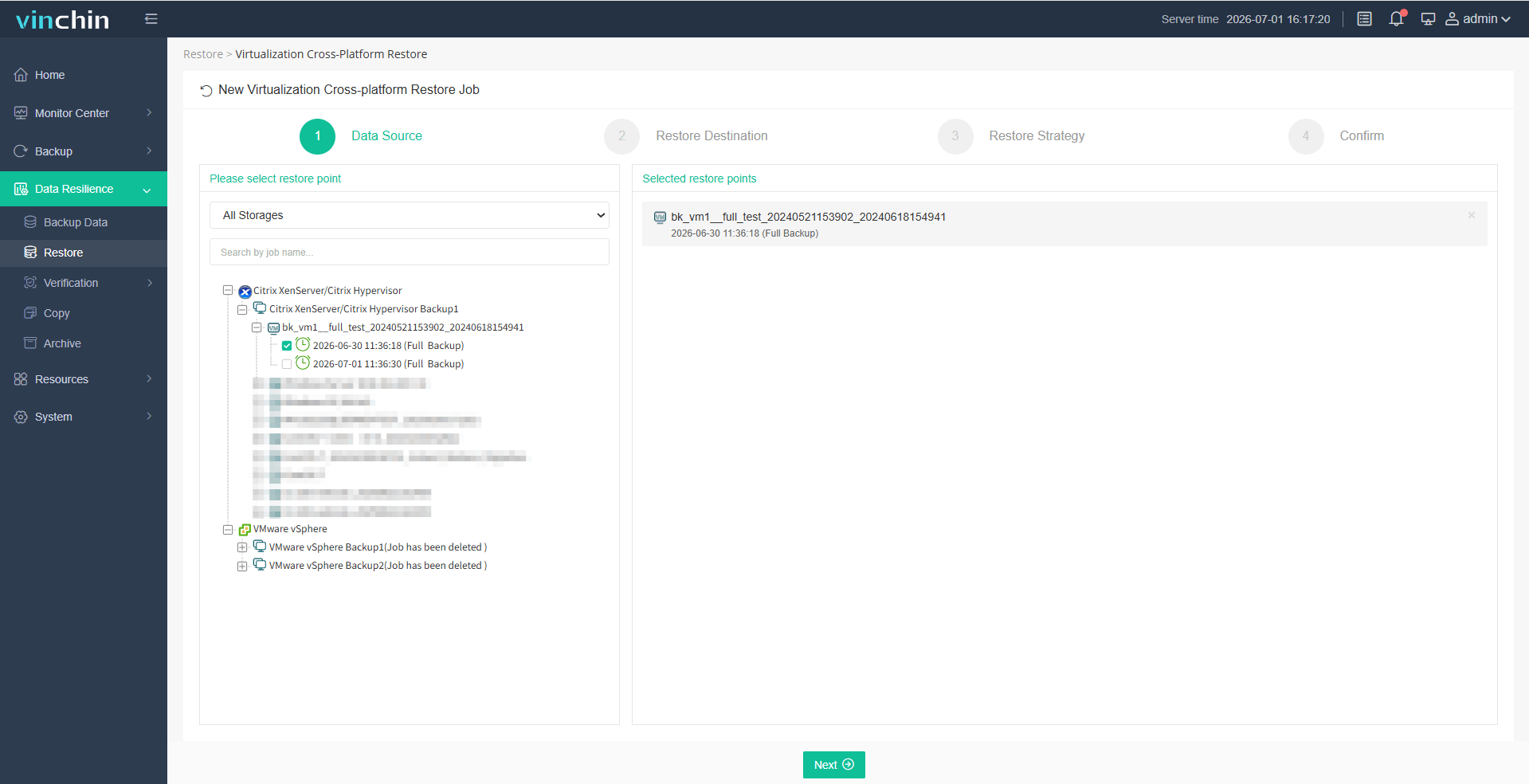Image resolution: width=1529 pixels, height=784 pixels.
Task: Click the Vinchin logo
Action: 62,19
